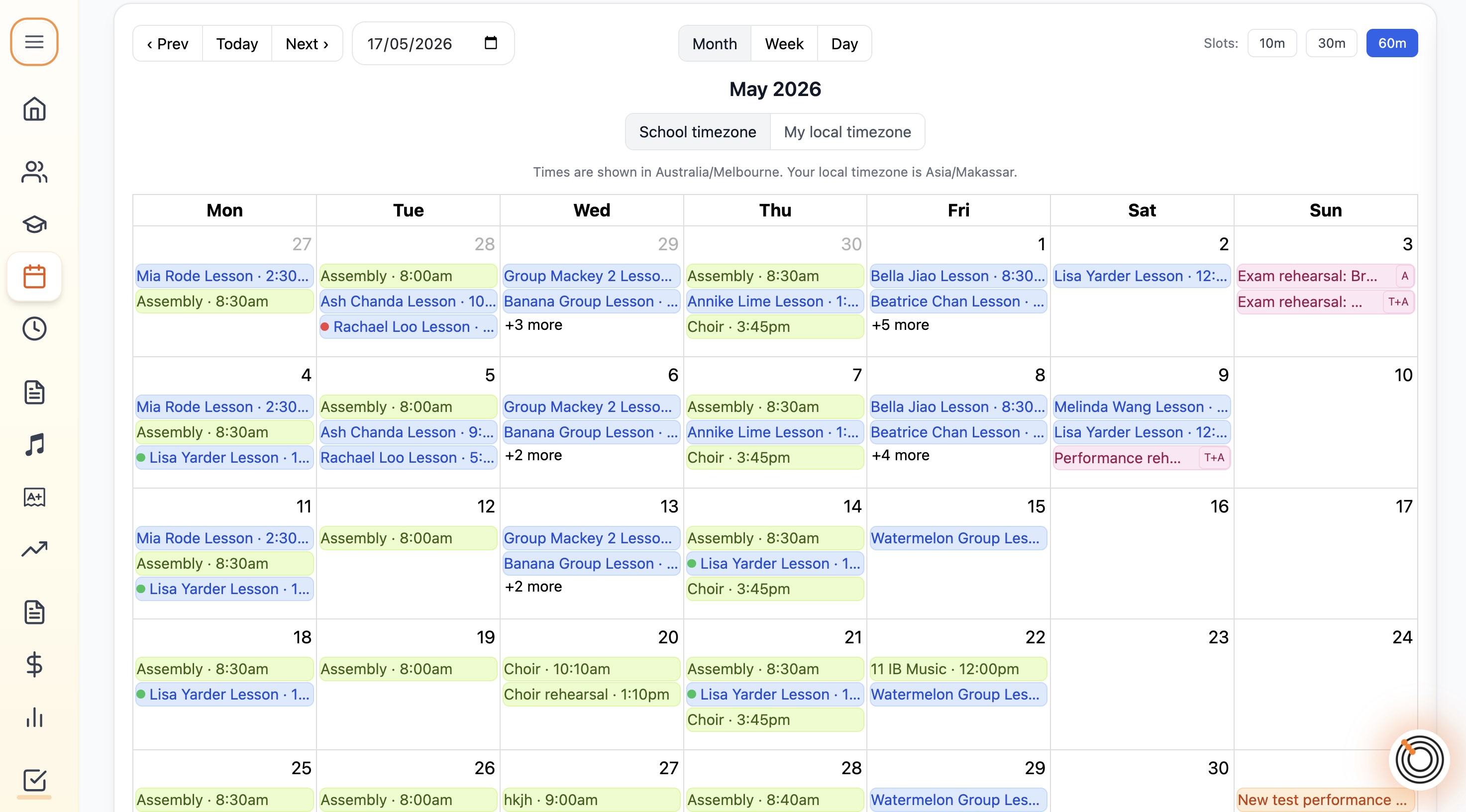
Task: Expand +2 more on Wed 13
Action: [x=533, y=587]
